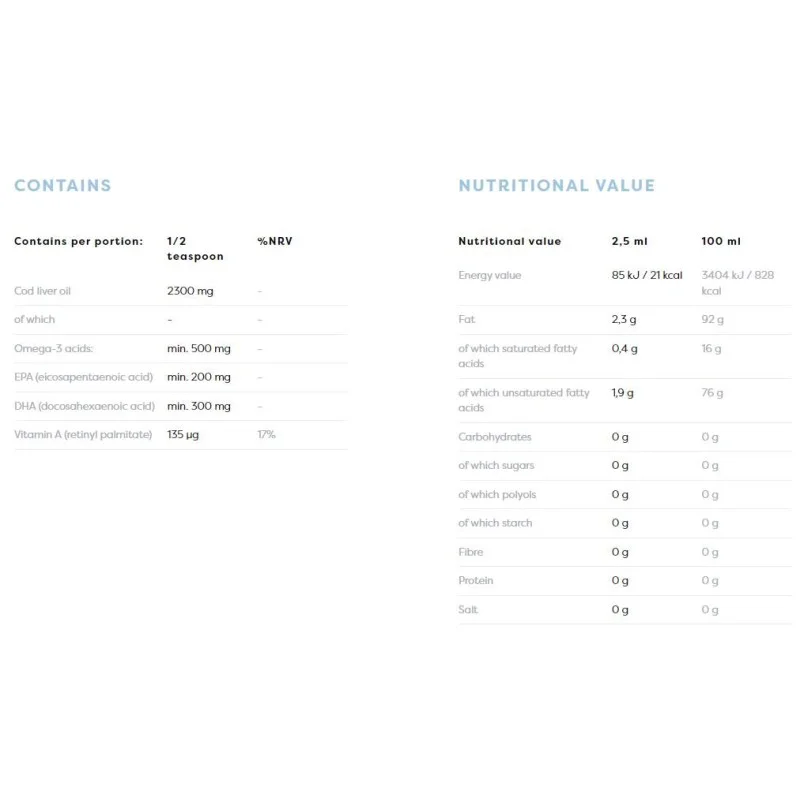This screenshot has height=800, width=800.
Task: Select the Cod liver oil row label
Action: pos(42,291)
